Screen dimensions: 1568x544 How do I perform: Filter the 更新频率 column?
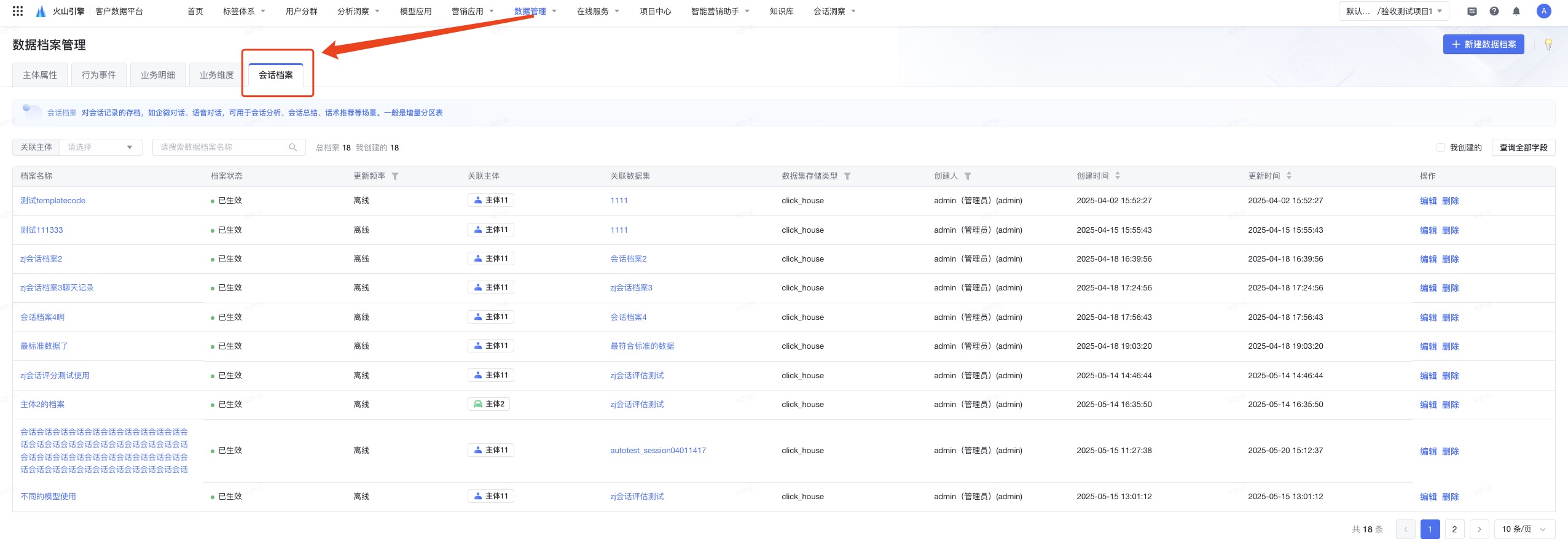pyautogui.click(x=395, y=176)
